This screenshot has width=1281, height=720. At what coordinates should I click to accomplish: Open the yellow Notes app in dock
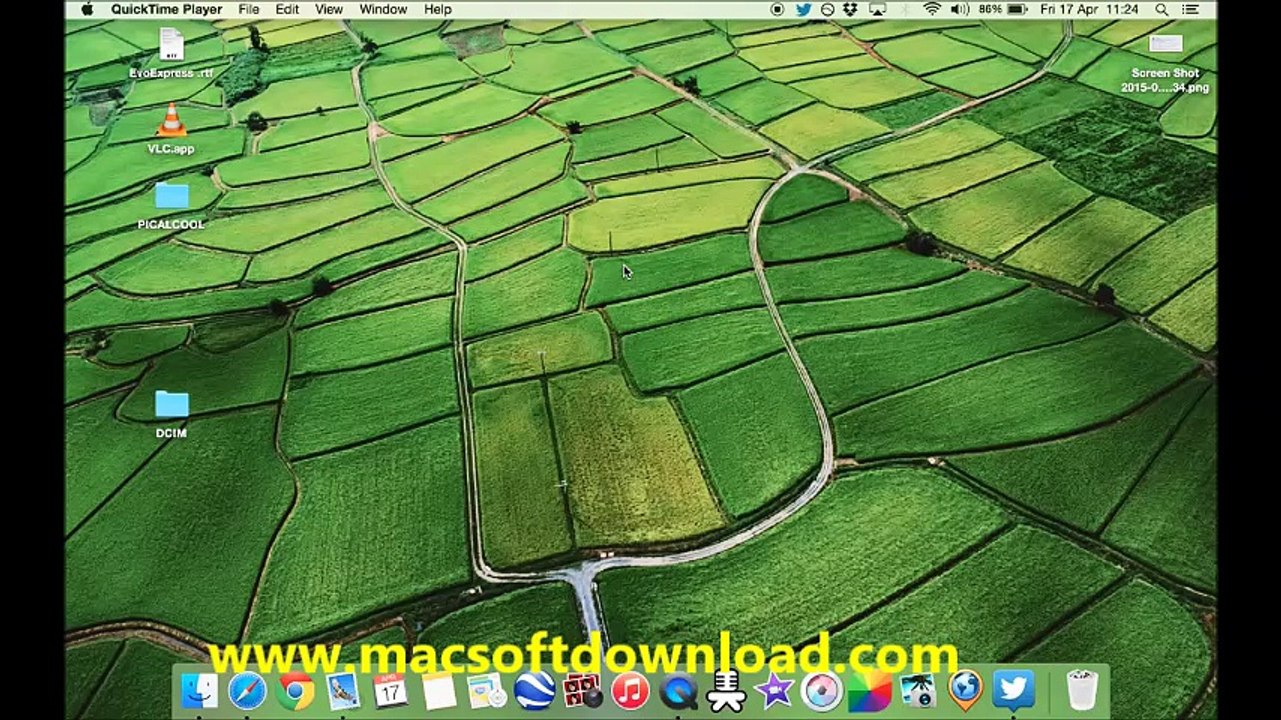[x=438, y=690]
